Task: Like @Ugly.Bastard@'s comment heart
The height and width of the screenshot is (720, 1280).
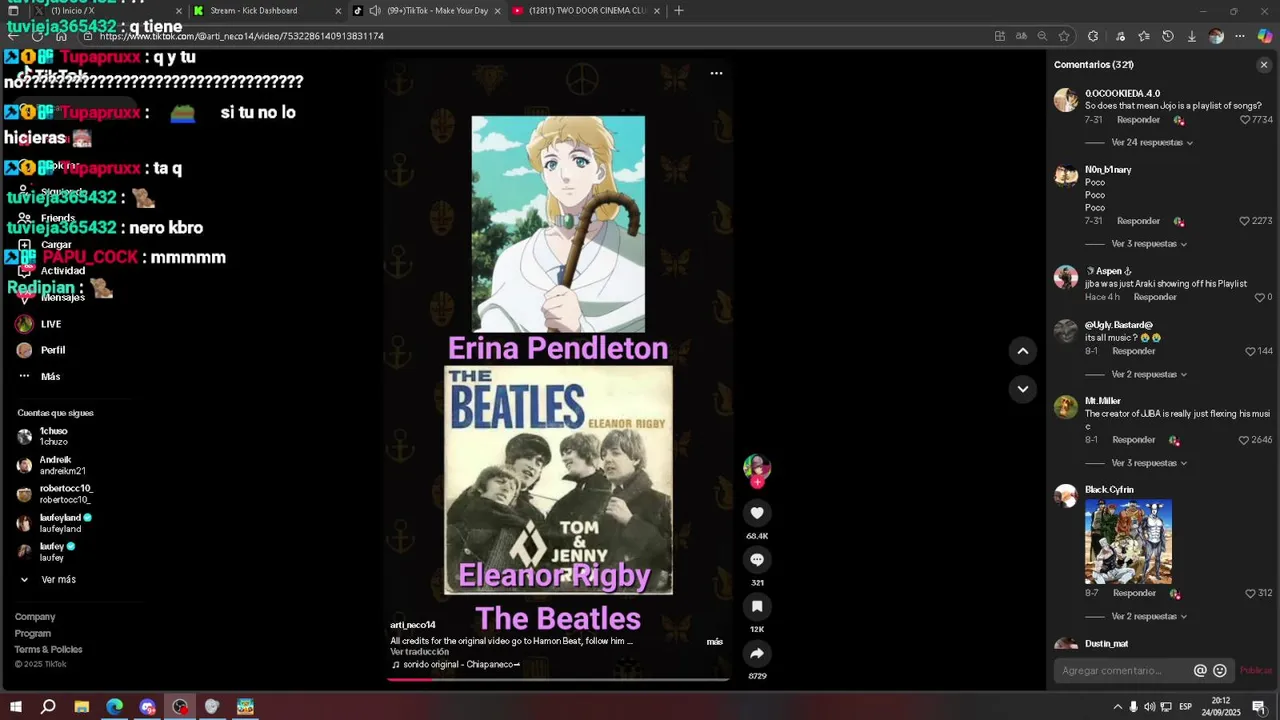Action: (1250, 352)
